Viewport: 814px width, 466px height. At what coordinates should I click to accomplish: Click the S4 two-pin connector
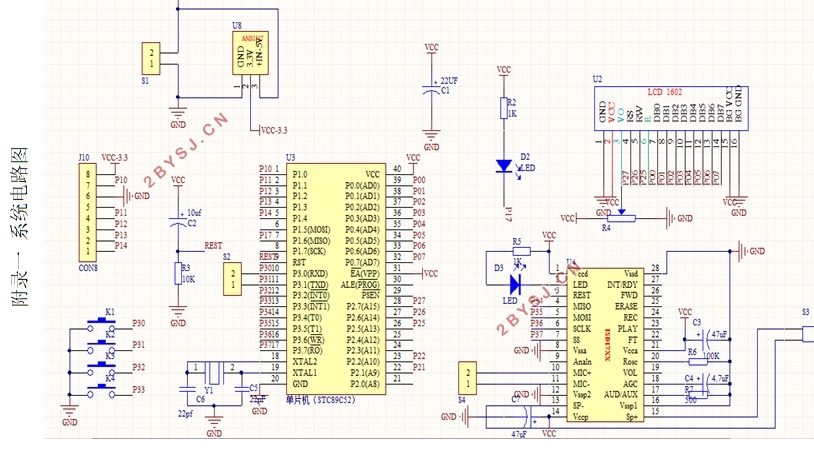pos(468,378)
